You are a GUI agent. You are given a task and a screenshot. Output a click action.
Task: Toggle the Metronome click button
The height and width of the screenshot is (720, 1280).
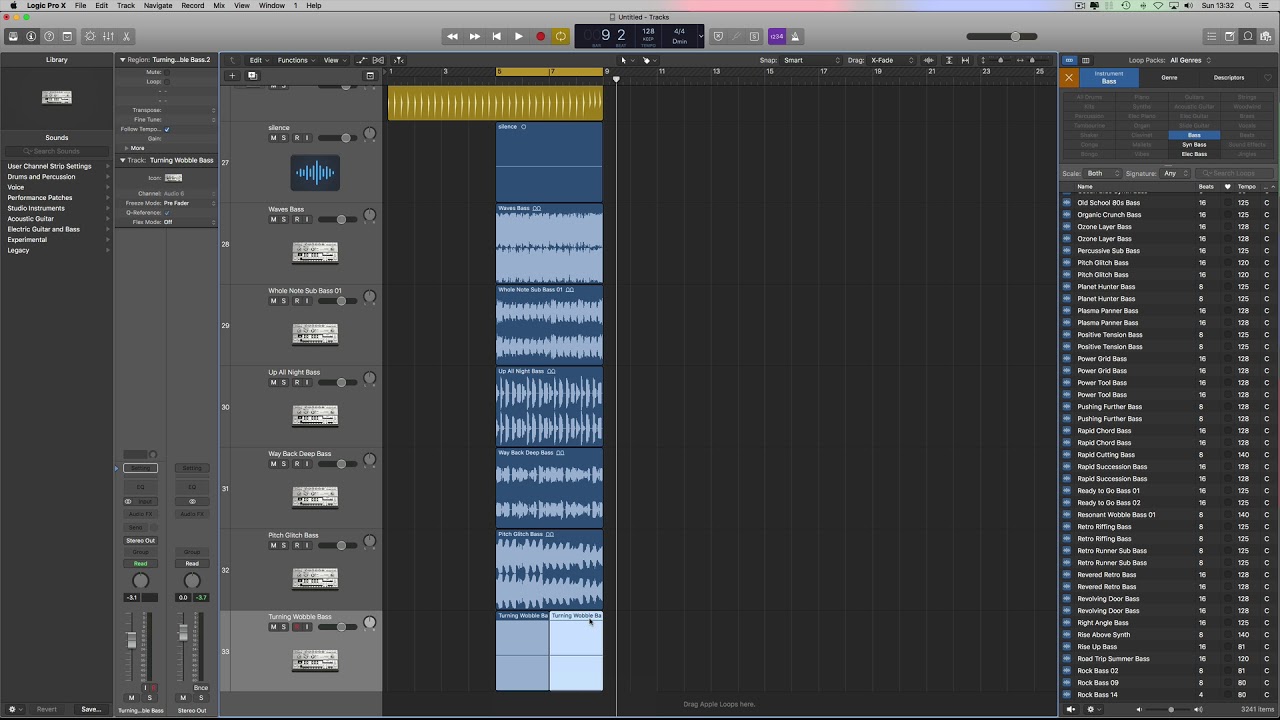click(x=795, y=36)
